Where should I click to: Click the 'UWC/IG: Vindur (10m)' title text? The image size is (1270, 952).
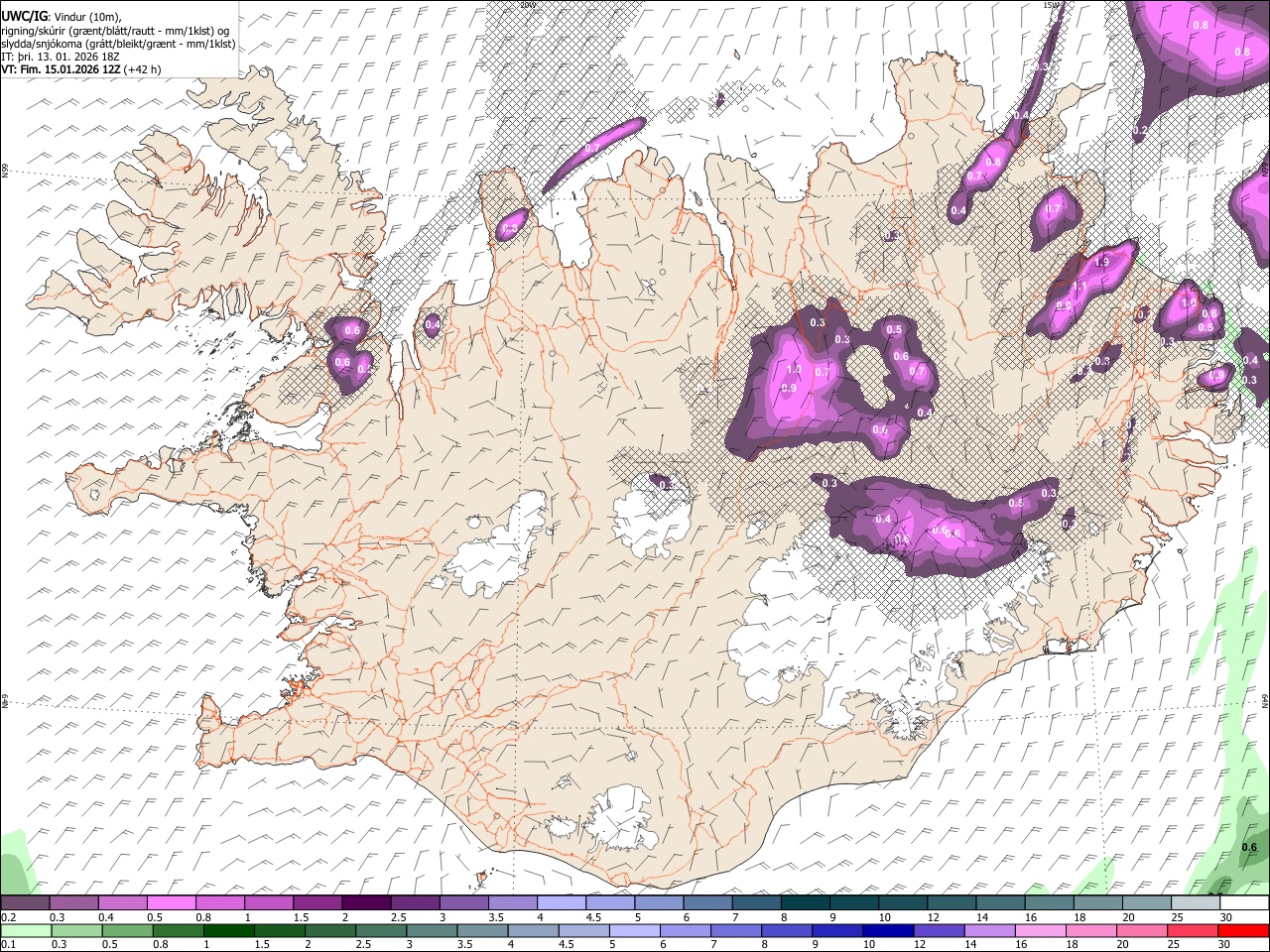click(x=61, y=17)
